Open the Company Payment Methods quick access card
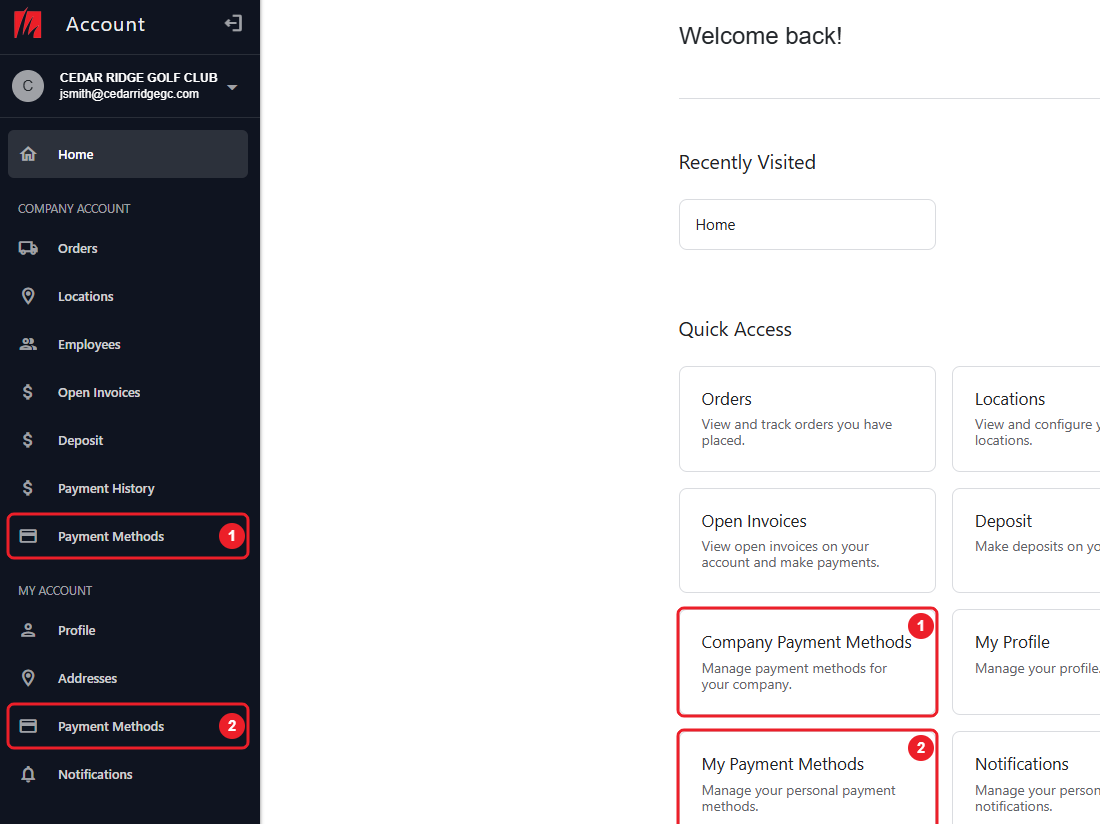1100x824 pixels. (807, 662)
